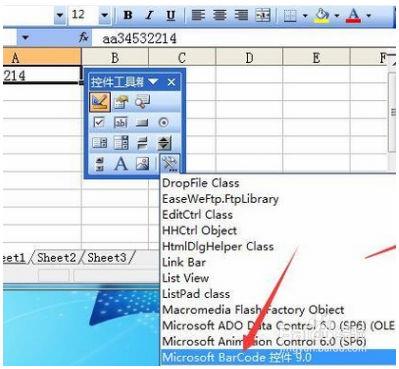Image resolution: width=399 pixels, height=369 pixels.
Task: Switch to Sheet3 tab
Action: (107, 258)
